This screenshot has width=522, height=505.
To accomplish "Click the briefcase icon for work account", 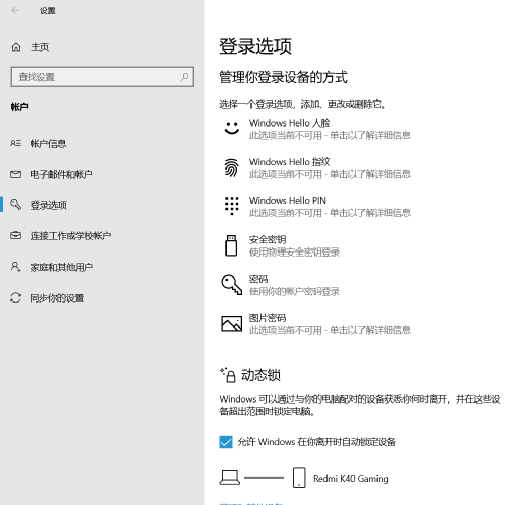I will [x=15, y=235].
